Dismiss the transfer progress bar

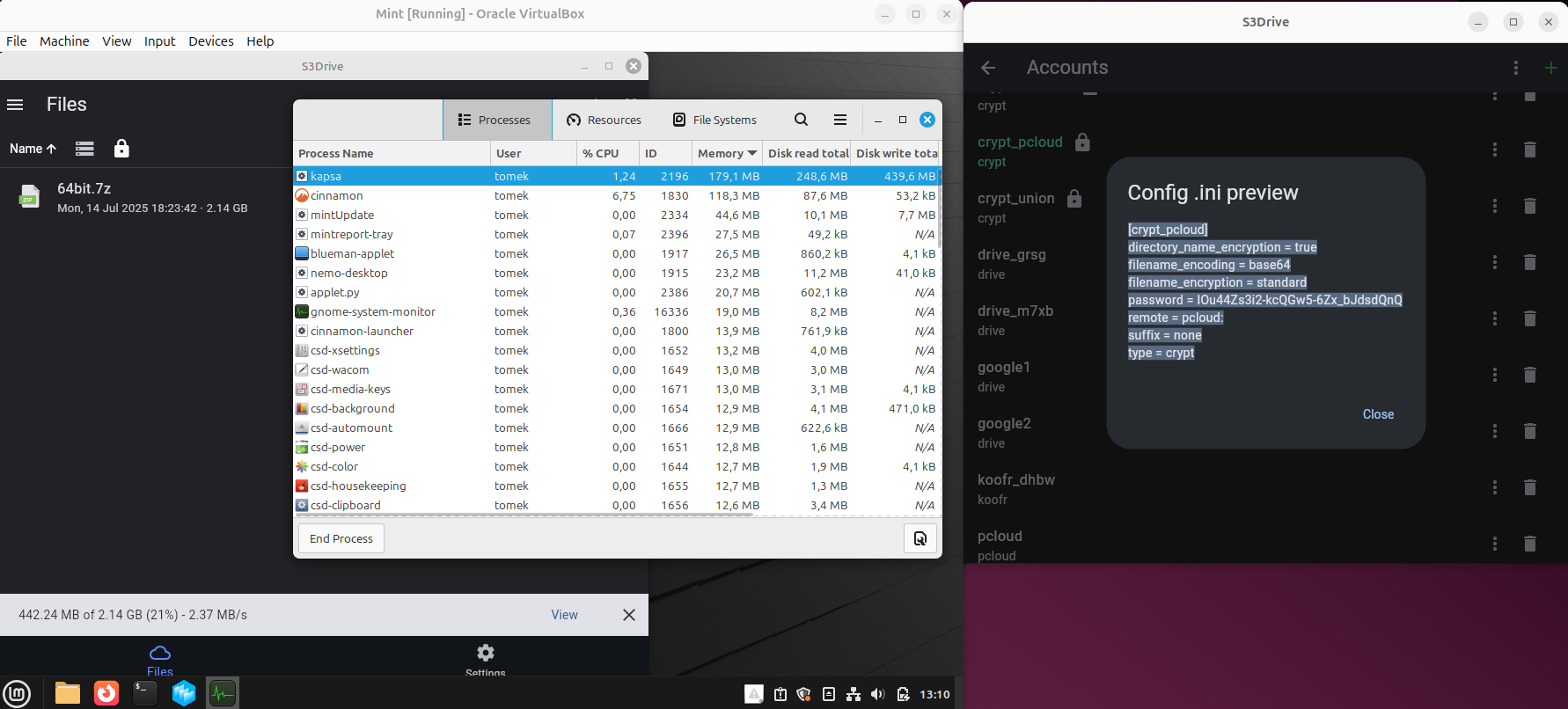pyautogui.click(x=628, y=615)
